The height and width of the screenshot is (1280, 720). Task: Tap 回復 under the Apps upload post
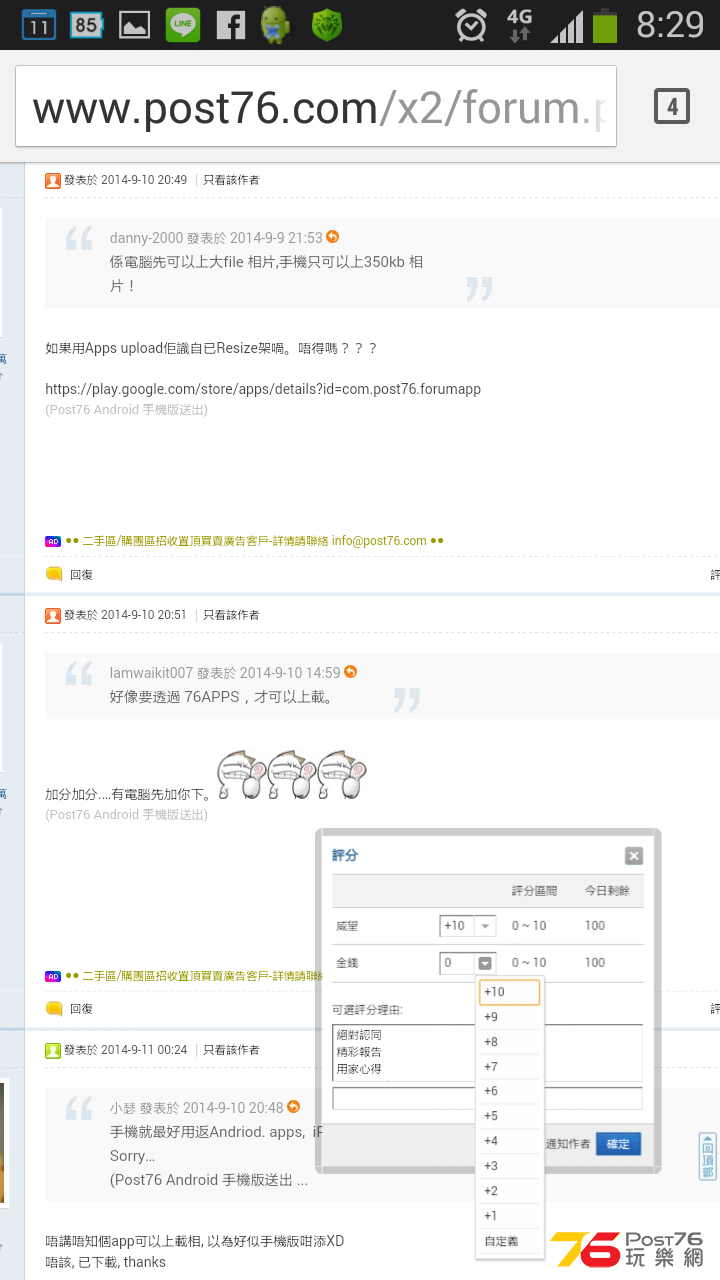click(81, 575)
